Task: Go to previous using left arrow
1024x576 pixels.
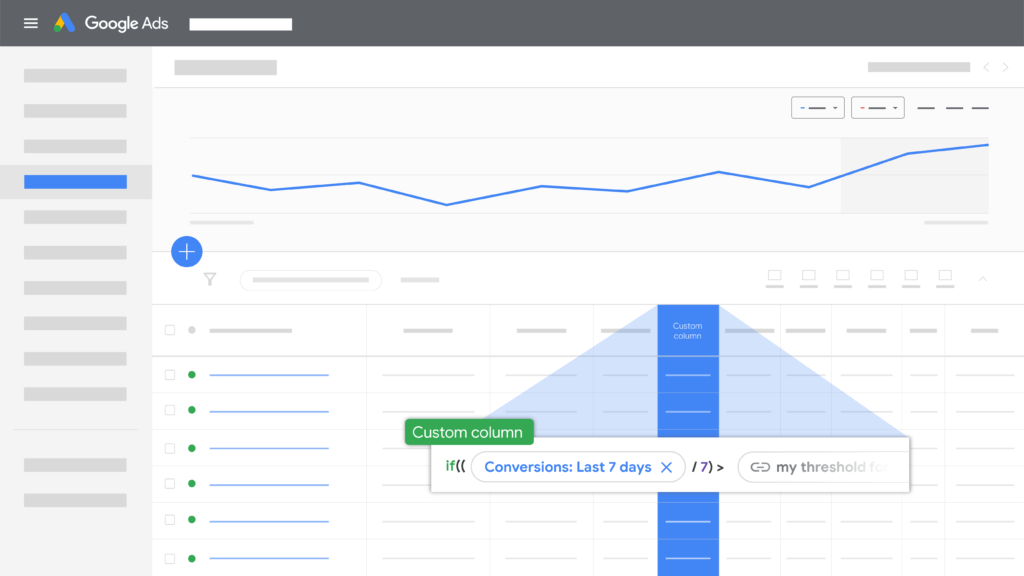Action: pyautogui.click(x=986, y=68)
